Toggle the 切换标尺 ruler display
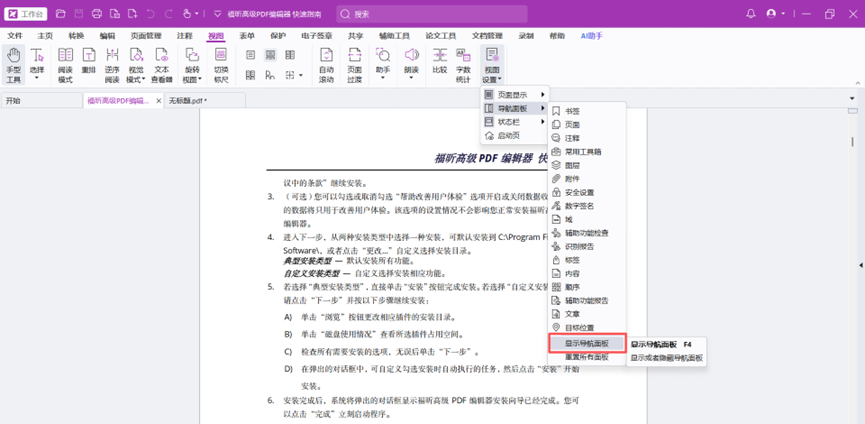The width and height of the screenshot is (865, 424). (x=221, y=64)
